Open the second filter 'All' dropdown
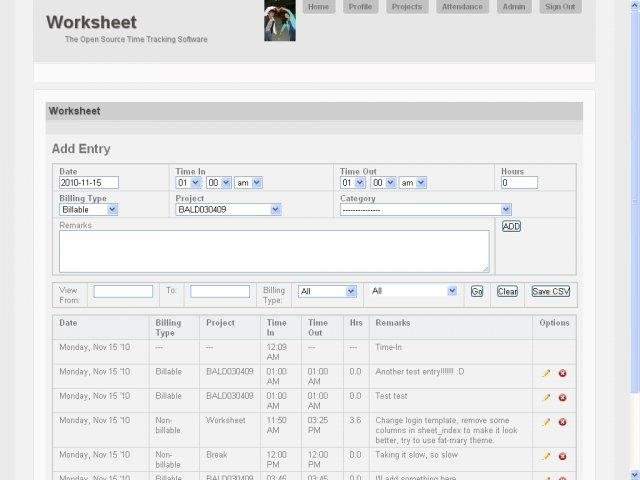 click(x=414, y=291)
